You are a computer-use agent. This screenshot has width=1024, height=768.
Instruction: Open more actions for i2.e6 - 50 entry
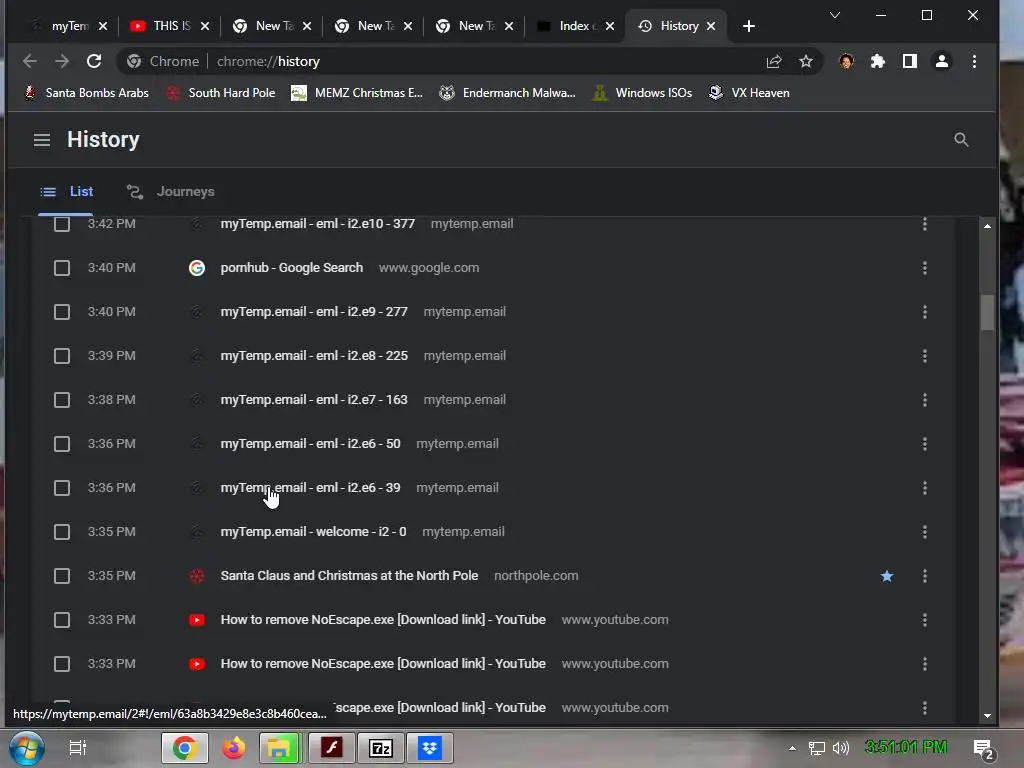coord(925,444)
